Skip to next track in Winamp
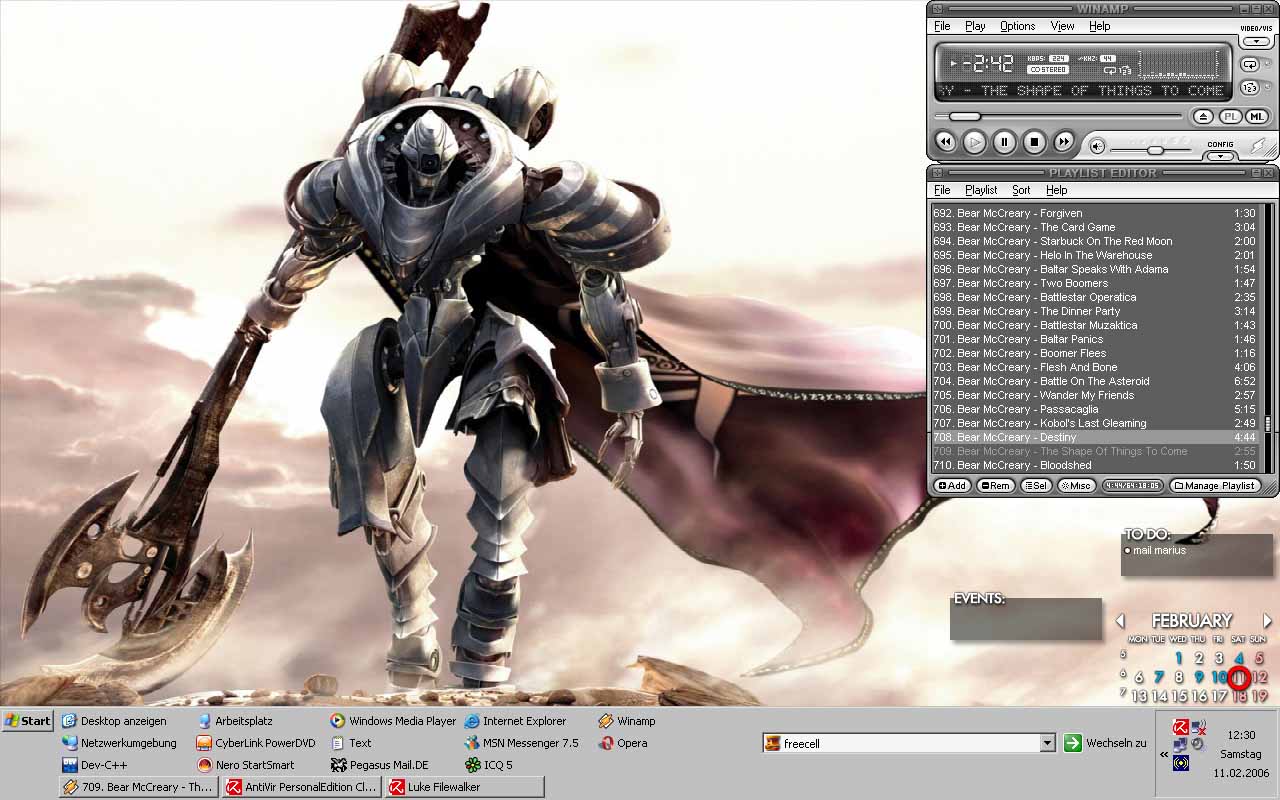 1065,143
